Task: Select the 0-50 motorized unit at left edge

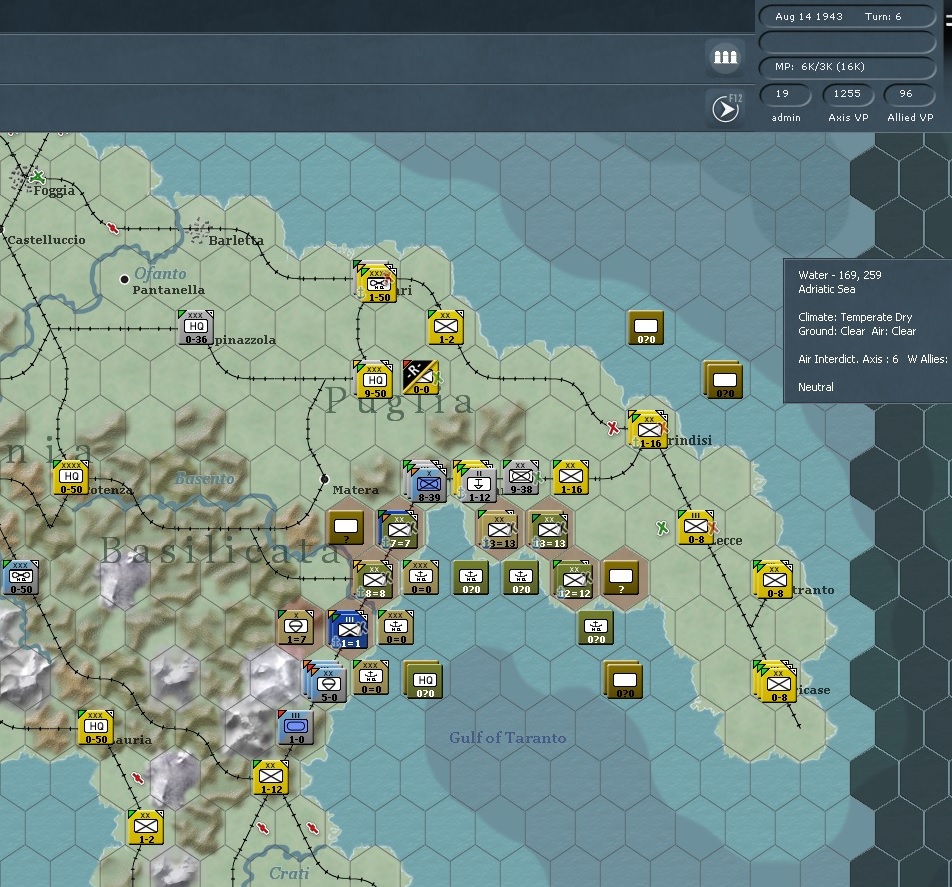Action: (21, 577)
